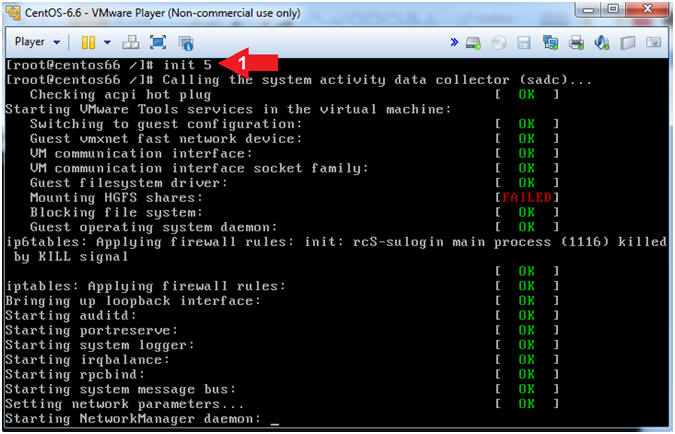Click the red FAILED status for HGFS shares
The height and width of the screenshot is (434, 675).
(527, 198)
